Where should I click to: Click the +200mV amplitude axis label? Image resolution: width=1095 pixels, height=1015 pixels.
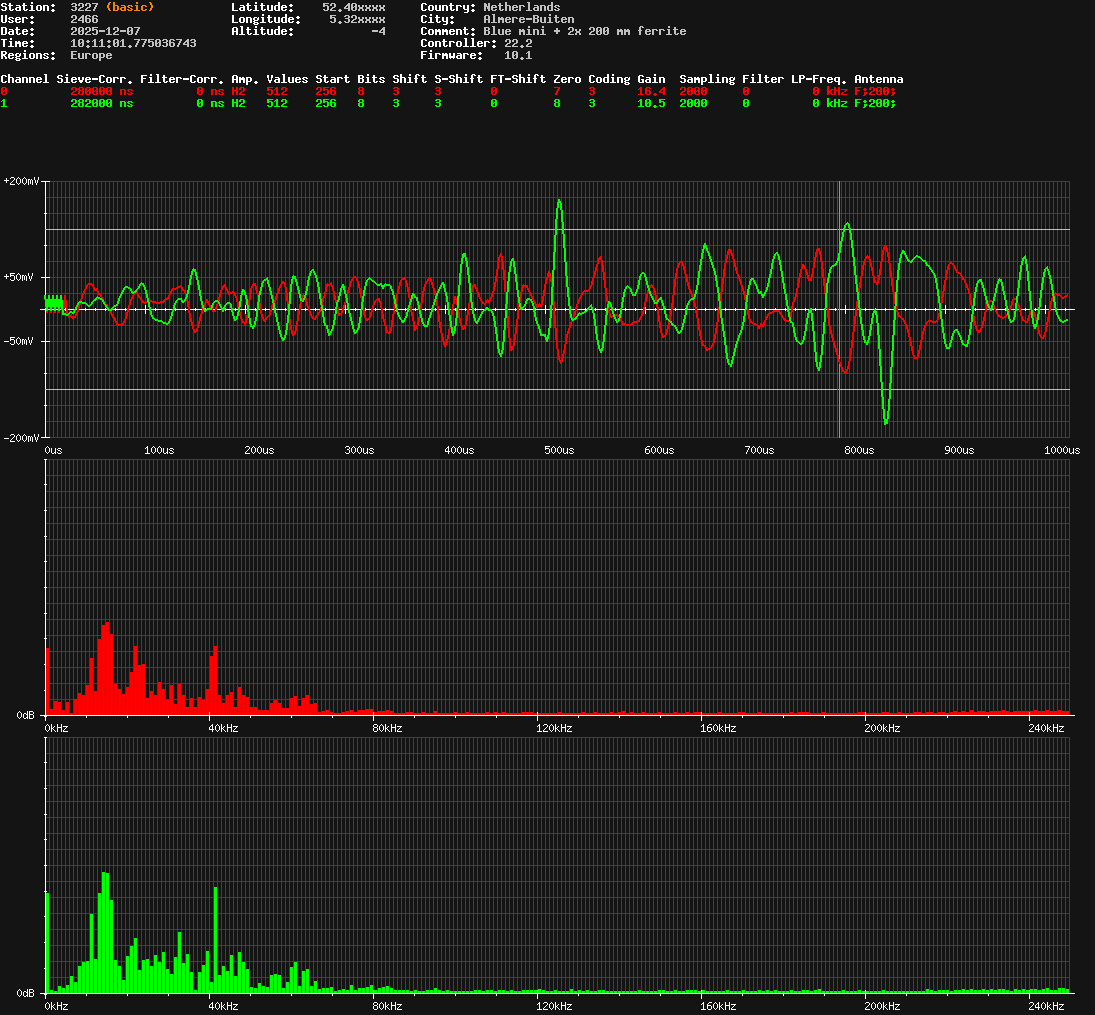[21, 181]
